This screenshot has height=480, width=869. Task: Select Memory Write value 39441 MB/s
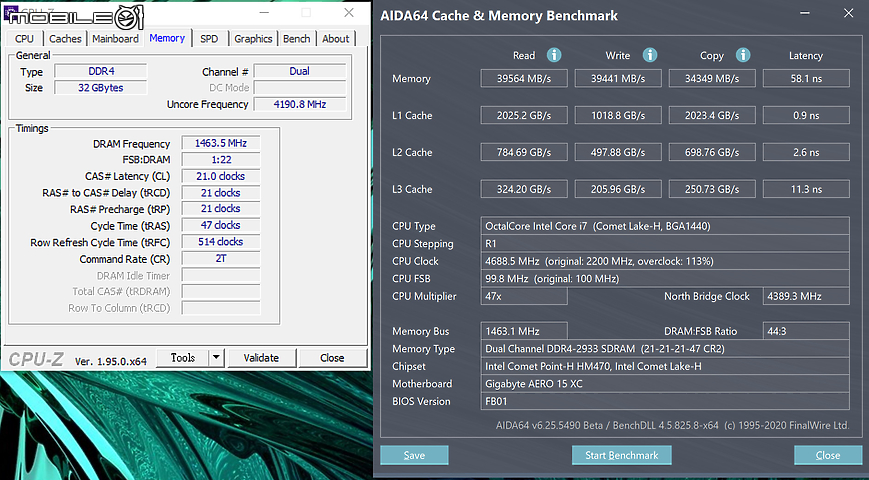(x=618, y=79)
